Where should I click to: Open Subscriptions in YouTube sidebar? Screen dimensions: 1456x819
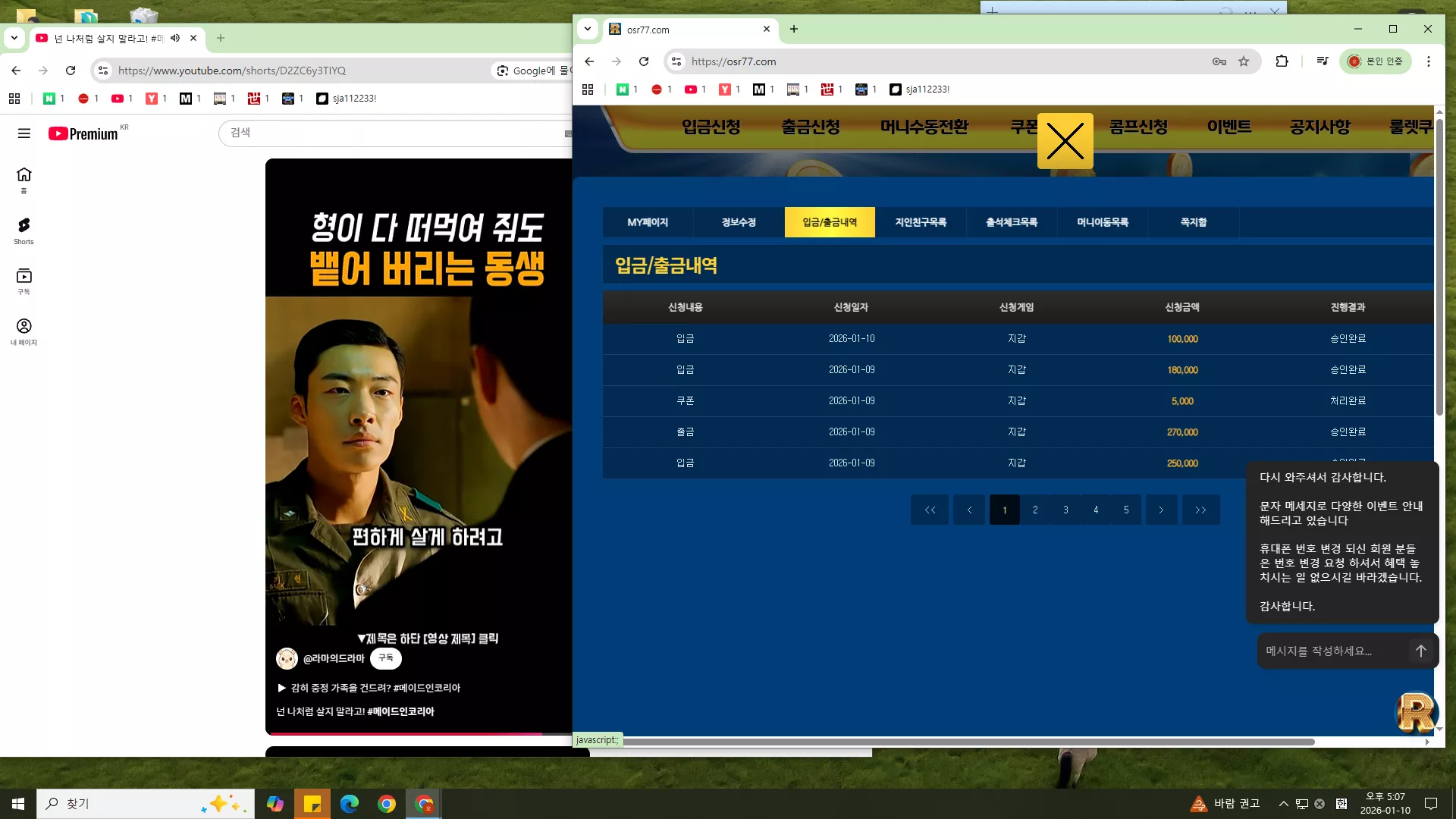click(x=24, y=281)
